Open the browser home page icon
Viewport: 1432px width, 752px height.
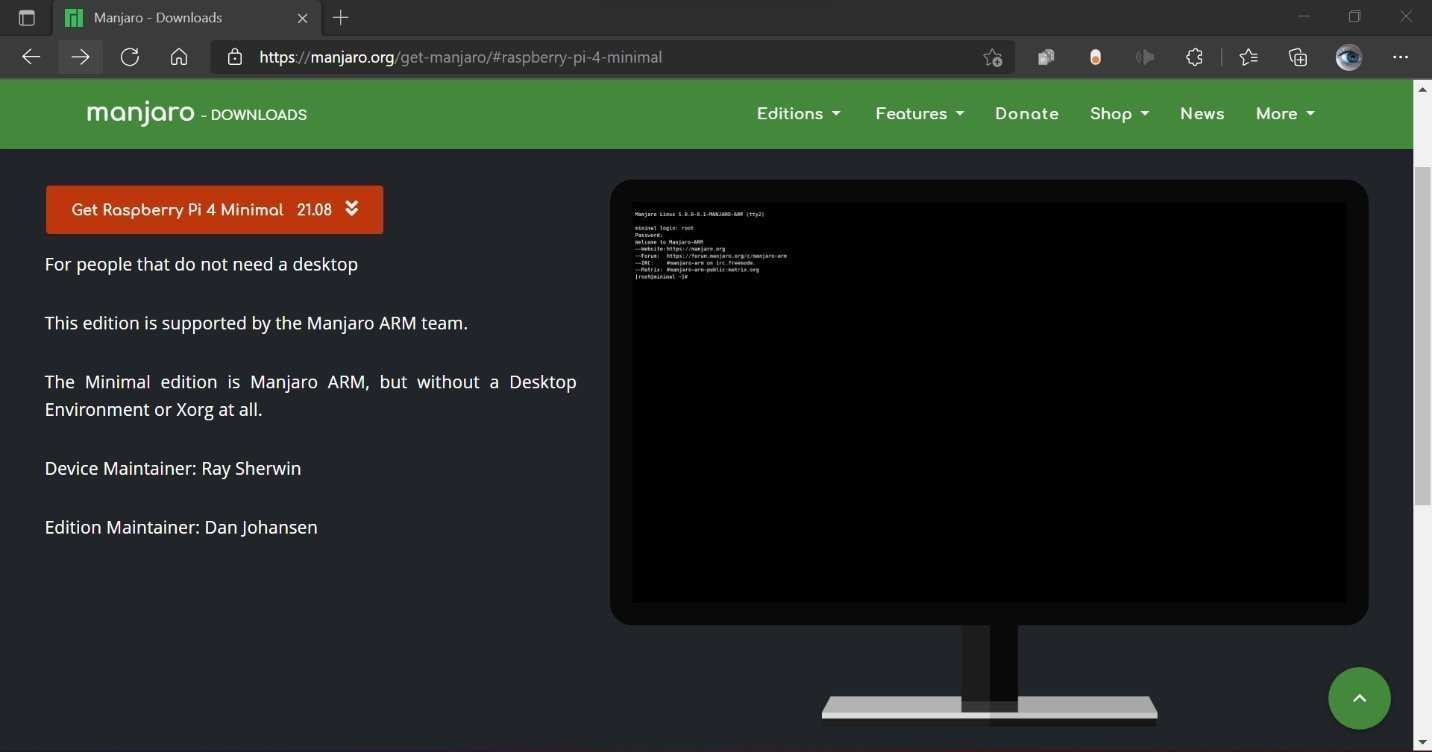tap(179, 57)
